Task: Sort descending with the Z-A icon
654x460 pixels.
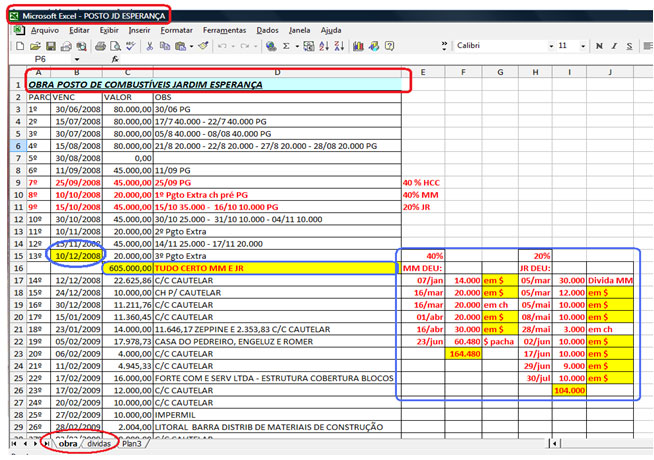Action: (339, 46)
